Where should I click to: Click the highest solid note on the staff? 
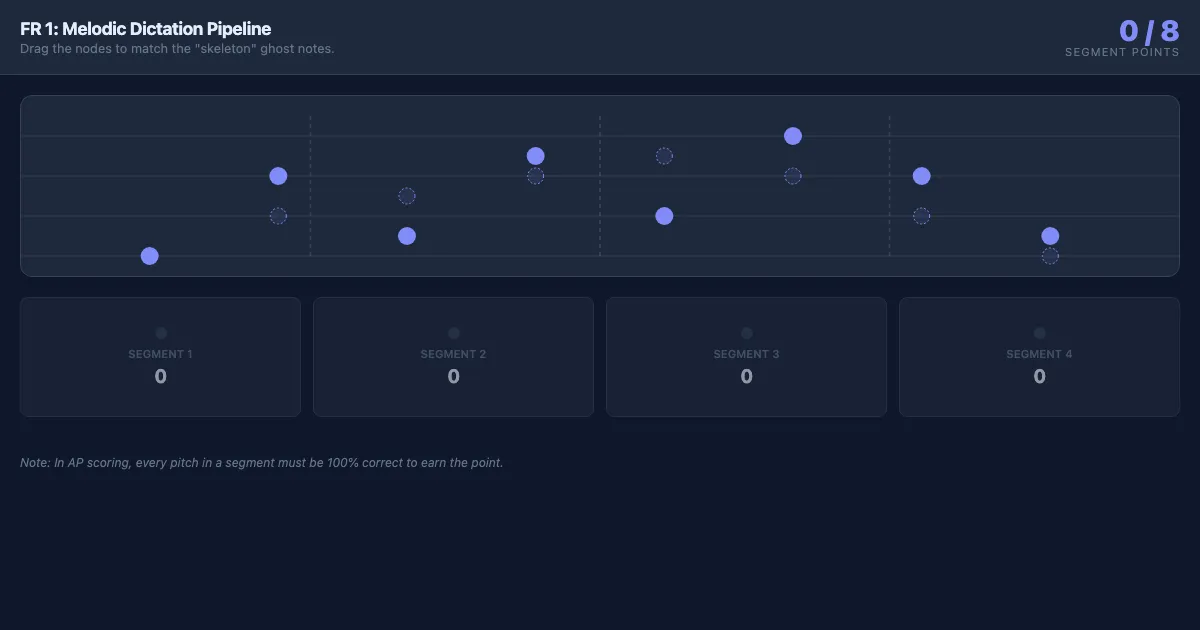click(793, 136)
